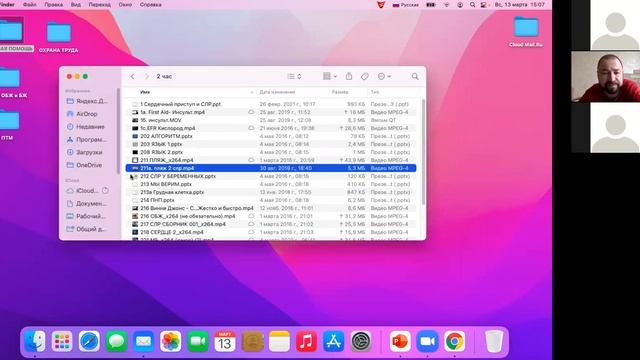Click the Finder Share toolbar icon

[x=349, y=76]
